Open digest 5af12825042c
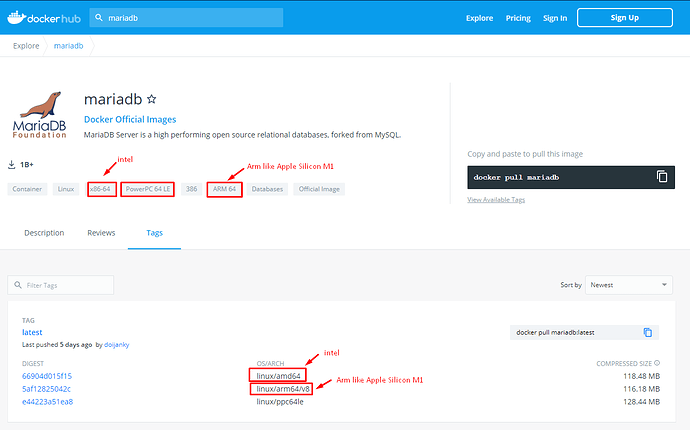Screen dimensions: 690x430 [46, 389]
